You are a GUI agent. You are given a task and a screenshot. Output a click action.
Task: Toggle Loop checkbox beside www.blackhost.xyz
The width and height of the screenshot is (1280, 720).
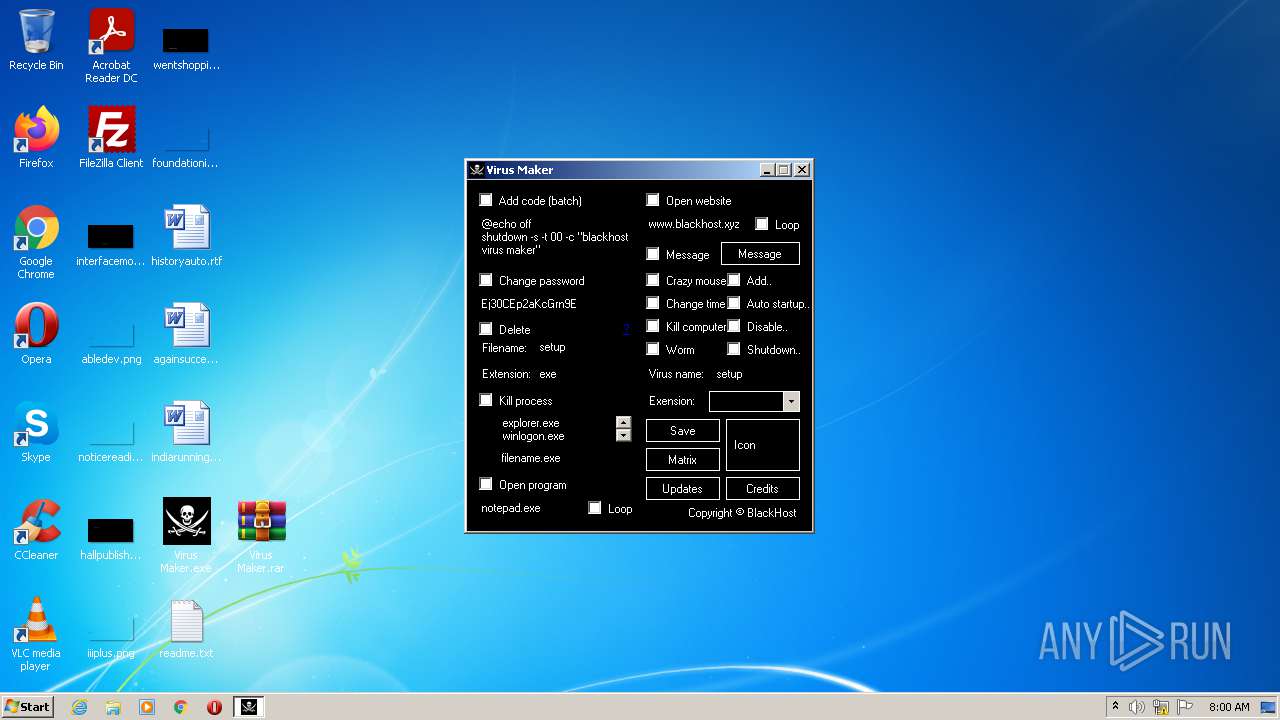click(x=762, y=224)
